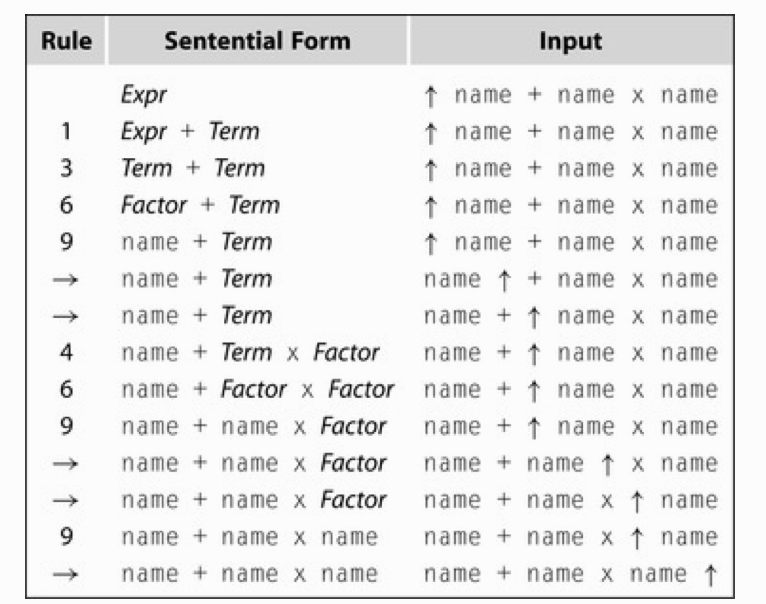Image resolution: width=766 pixels, height=604 pixels.
Task: Click rule number 4 in Rule column
Action: pyautogui.click(x=66, y=352)
